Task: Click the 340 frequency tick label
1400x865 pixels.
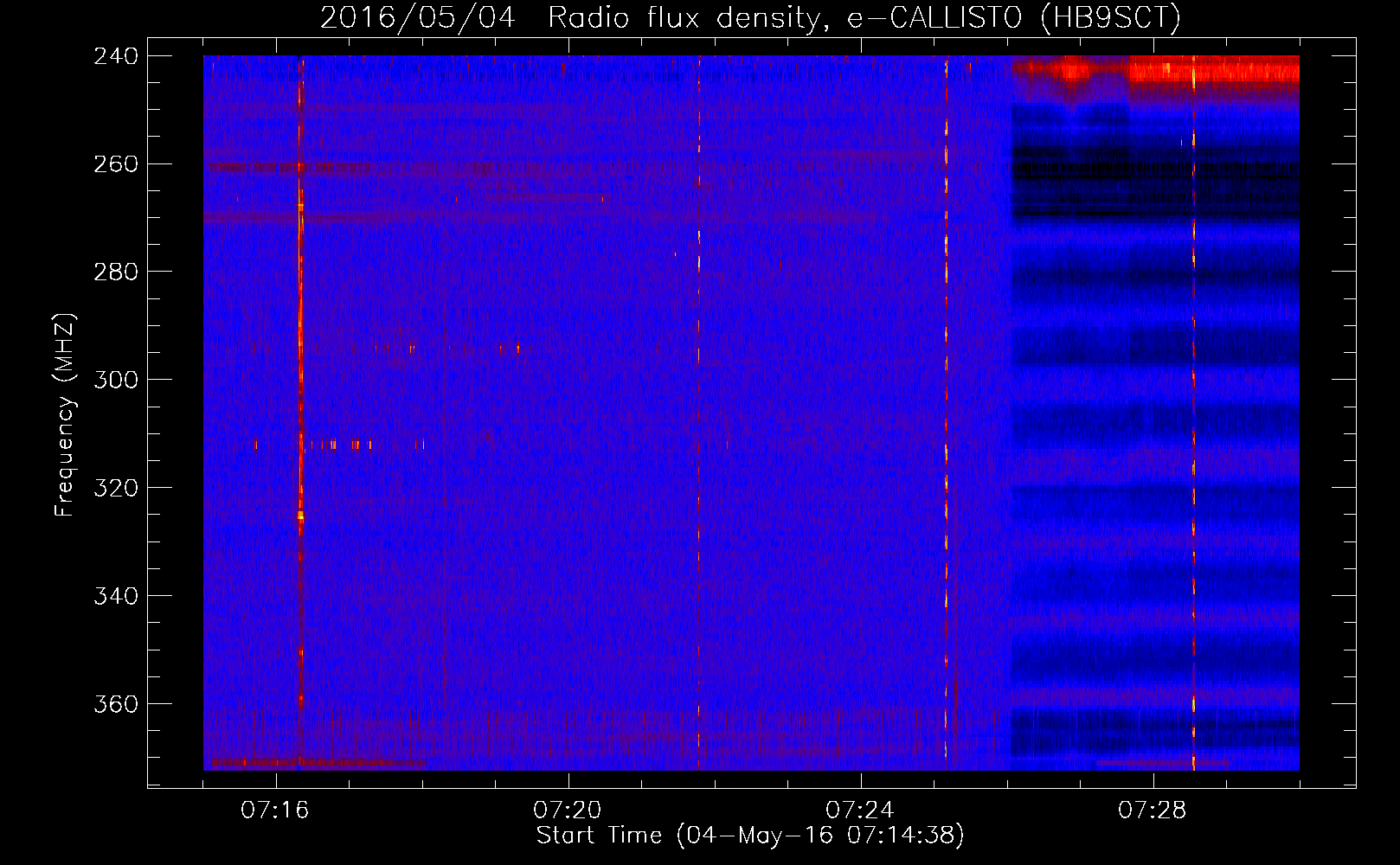Action: coord(116,597)
